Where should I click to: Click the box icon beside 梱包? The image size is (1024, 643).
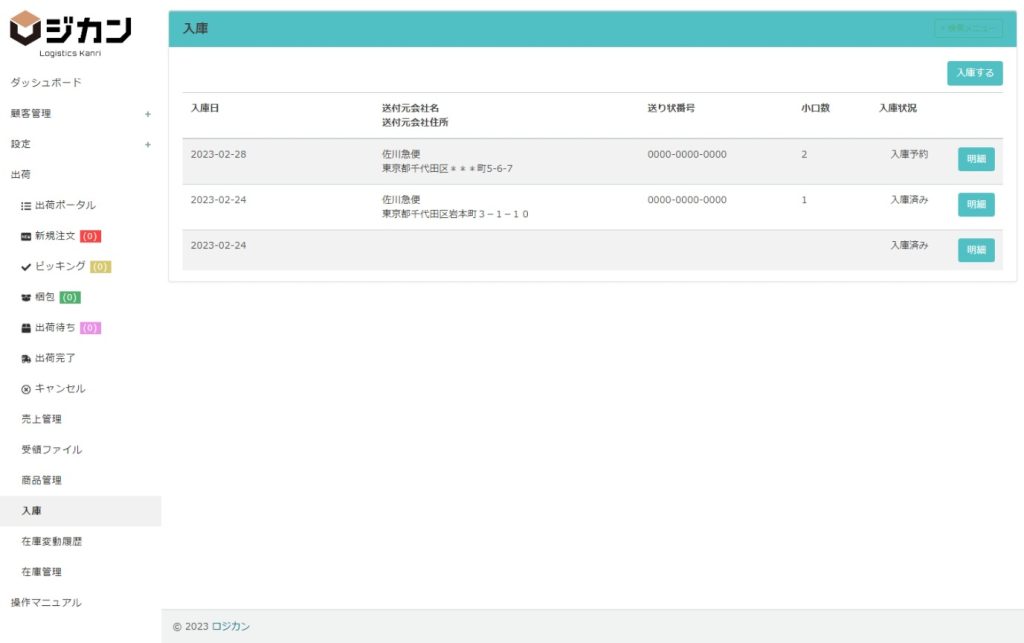pos(26,298)
